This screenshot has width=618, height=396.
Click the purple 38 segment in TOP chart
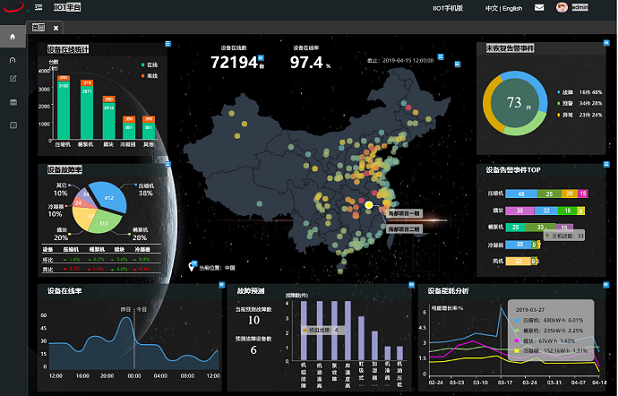click(520, 211)
